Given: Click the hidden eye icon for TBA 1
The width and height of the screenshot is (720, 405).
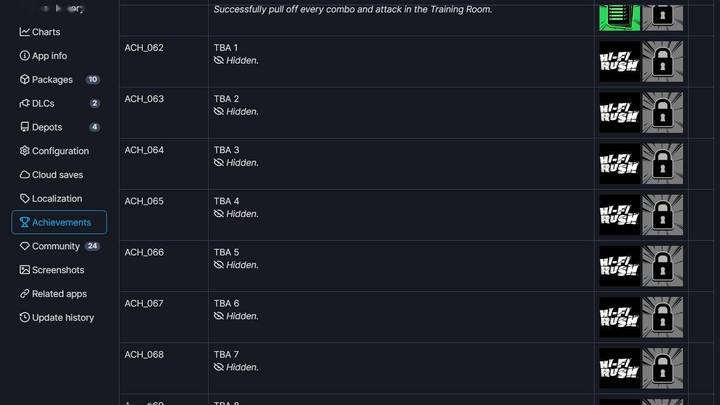Looking at the screenshot, I should point(219,61).
